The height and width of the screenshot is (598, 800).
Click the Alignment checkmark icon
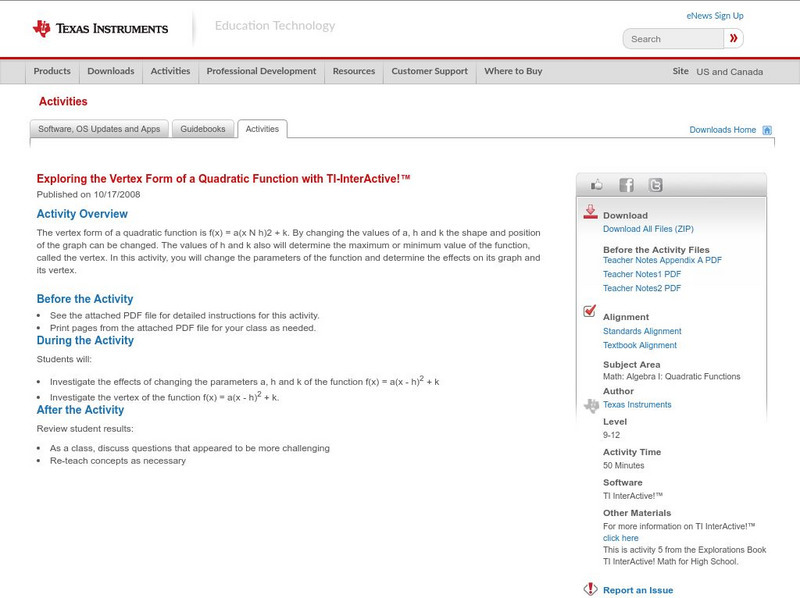(589, 311)
